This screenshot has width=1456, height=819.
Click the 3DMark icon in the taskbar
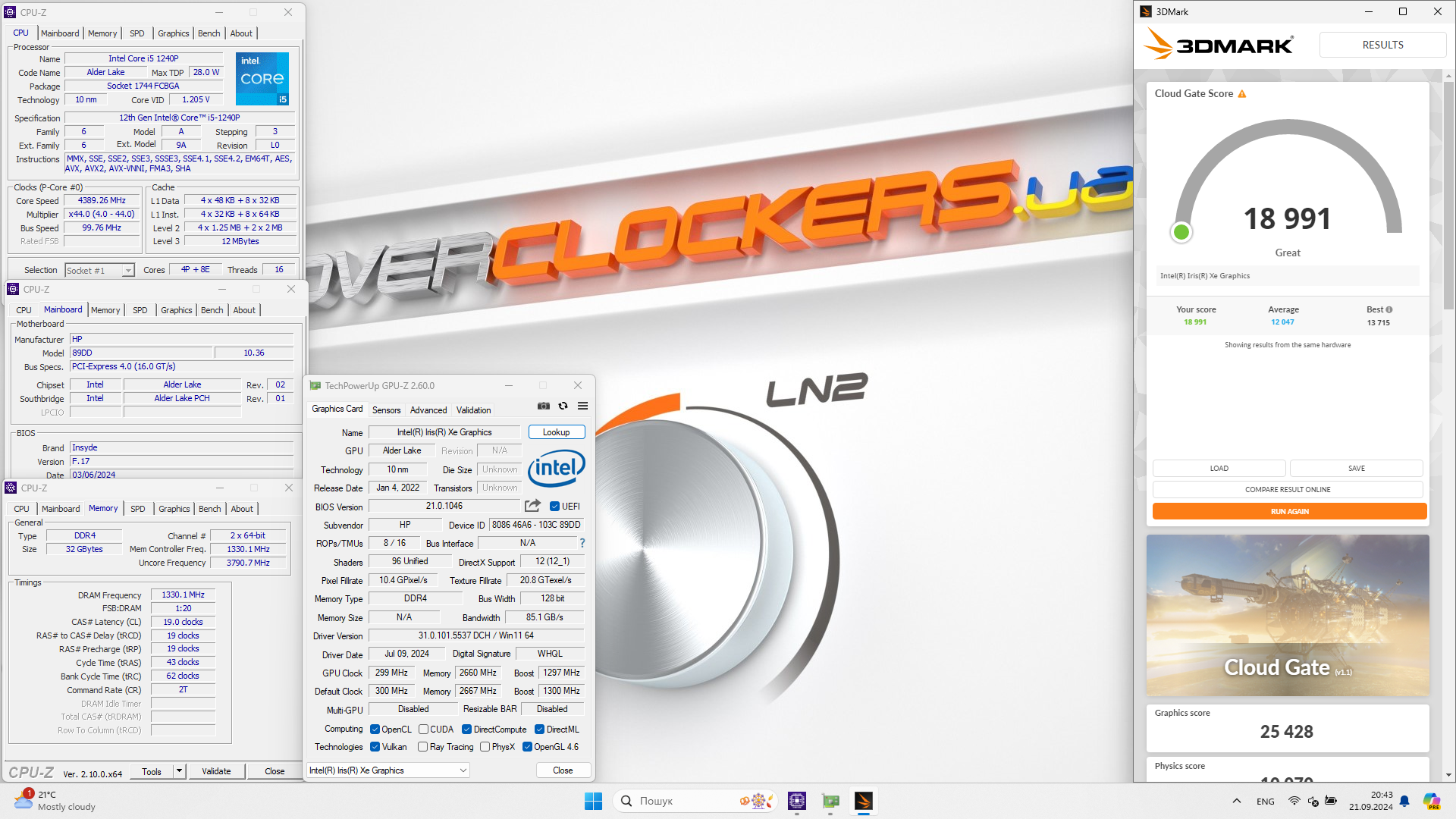(x=864, y=801)
